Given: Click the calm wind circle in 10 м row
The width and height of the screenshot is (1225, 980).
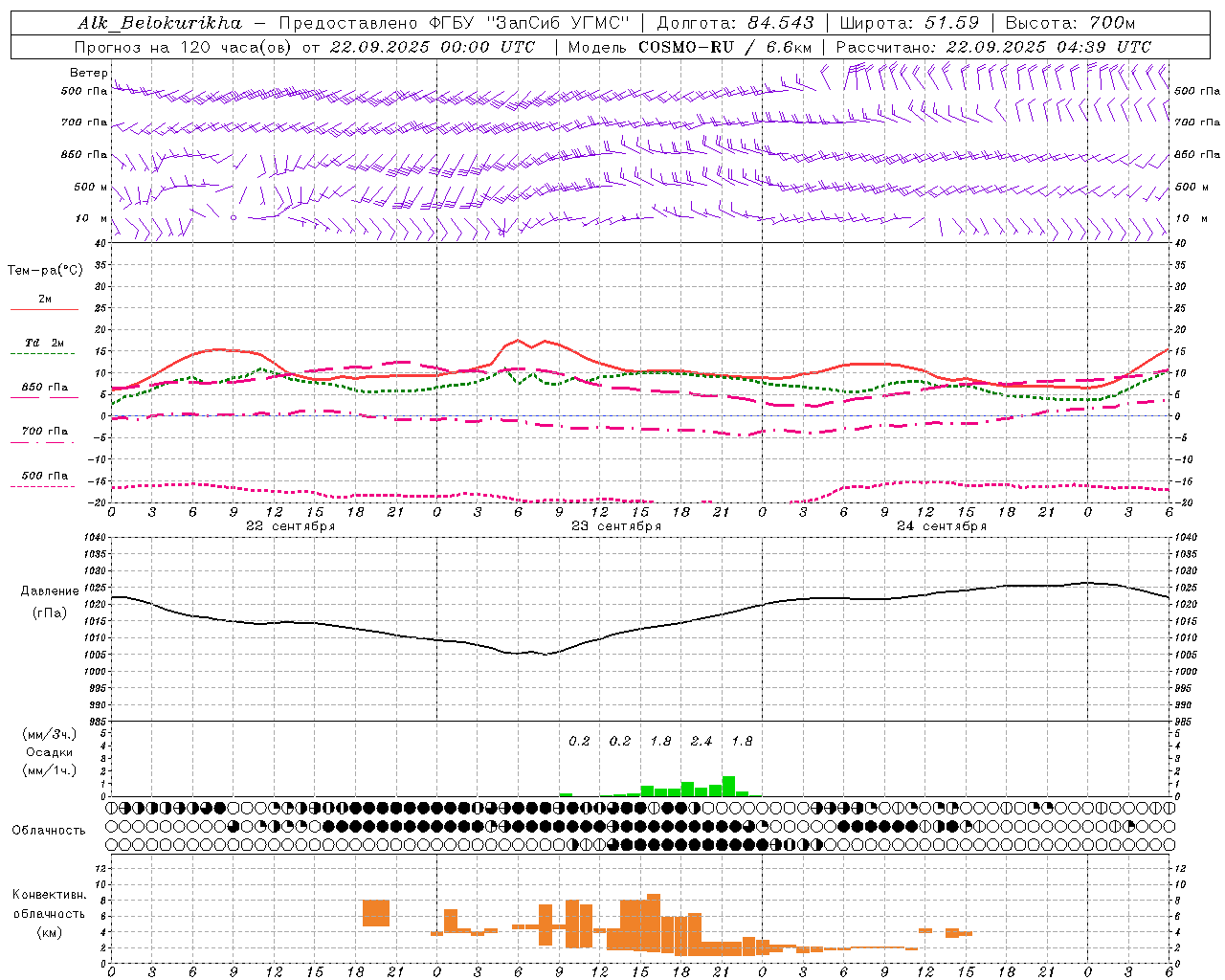Looking at the screenshot, I should pyautogui.click(x=233, y=218).
